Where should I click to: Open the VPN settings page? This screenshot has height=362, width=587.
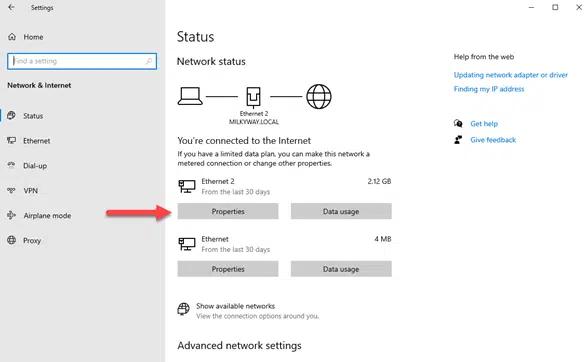[x=31, y=191]
